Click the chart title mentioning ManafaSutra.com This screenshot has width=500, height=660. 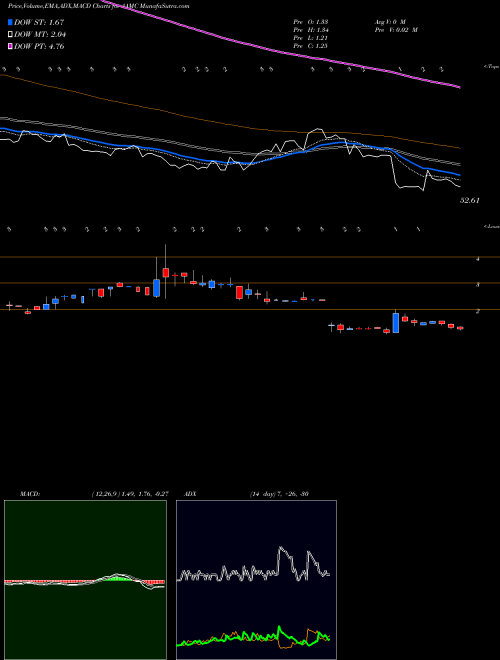pos(98,6)
